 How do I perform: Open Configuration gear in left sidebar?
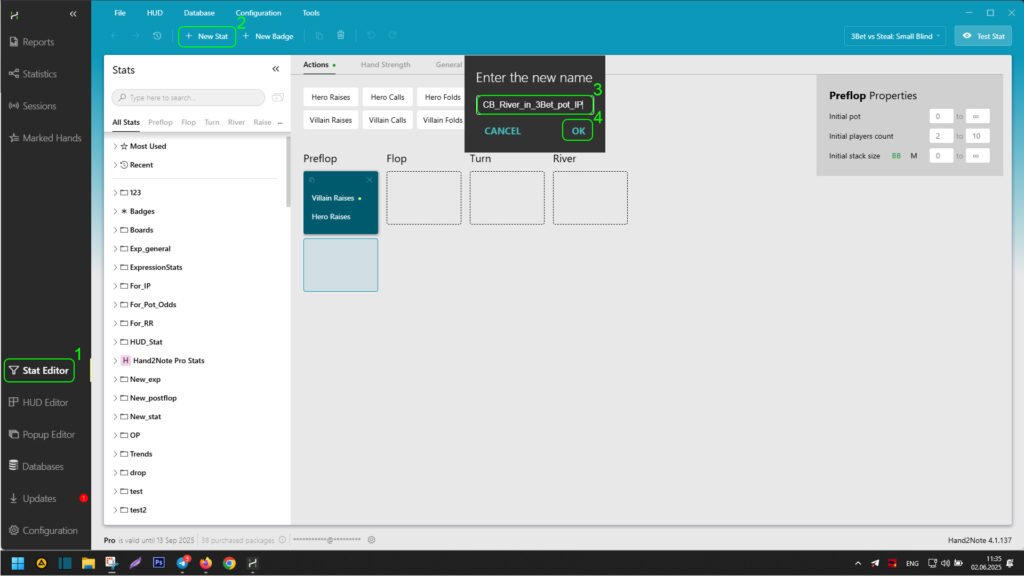(x=49, y=531)
